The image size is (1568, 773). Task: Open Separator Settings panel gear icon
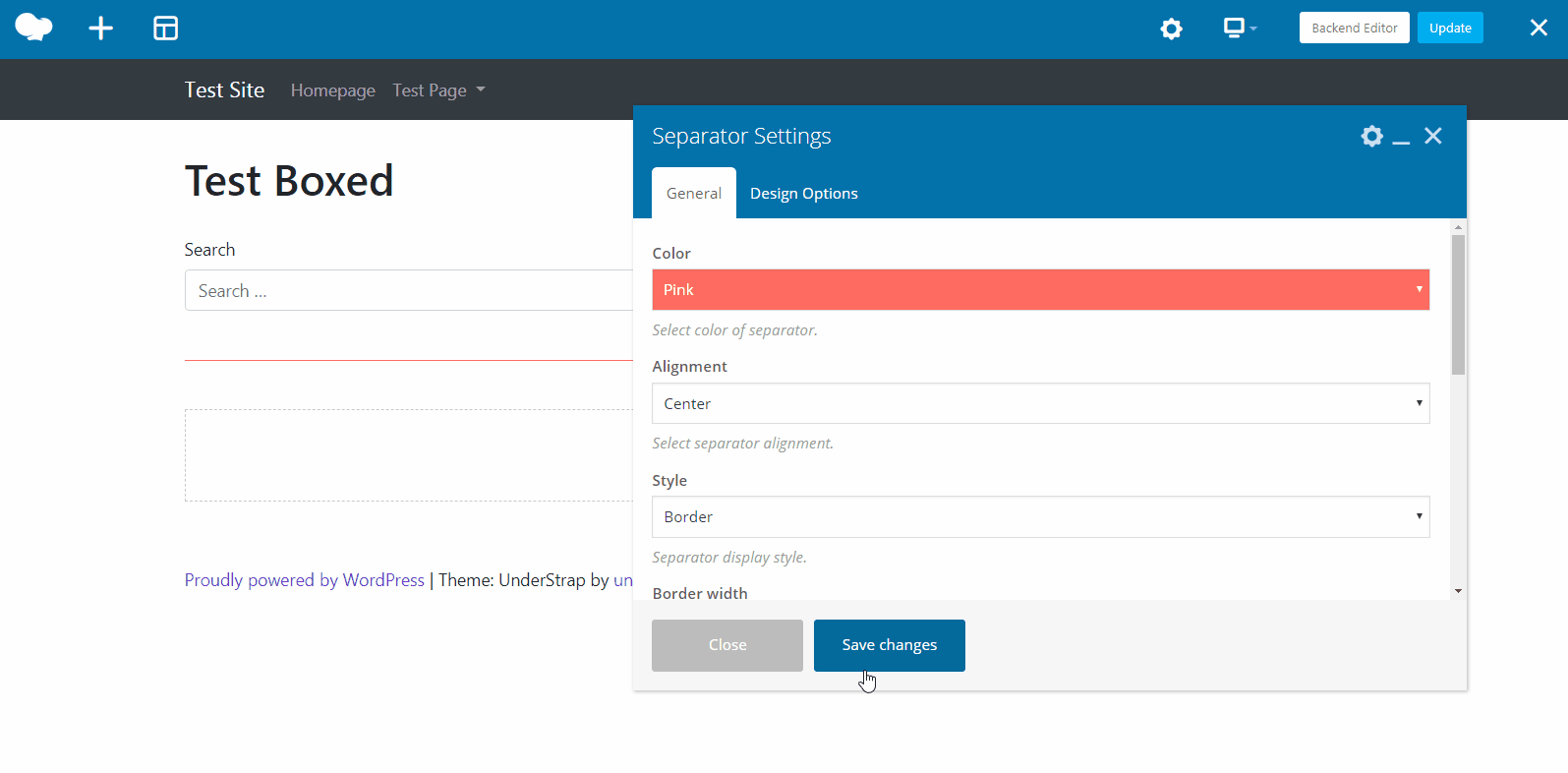[x=1371, y=136]
